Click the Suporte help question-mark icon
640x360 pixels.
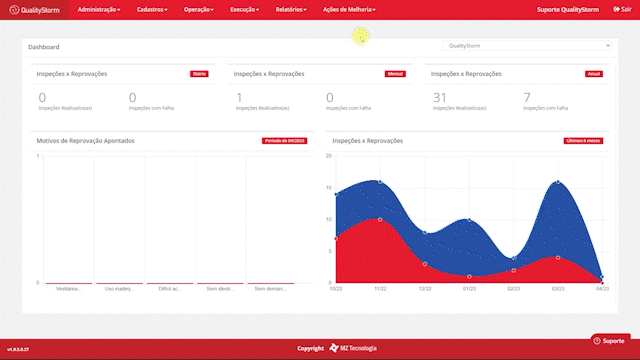[597, 341]
